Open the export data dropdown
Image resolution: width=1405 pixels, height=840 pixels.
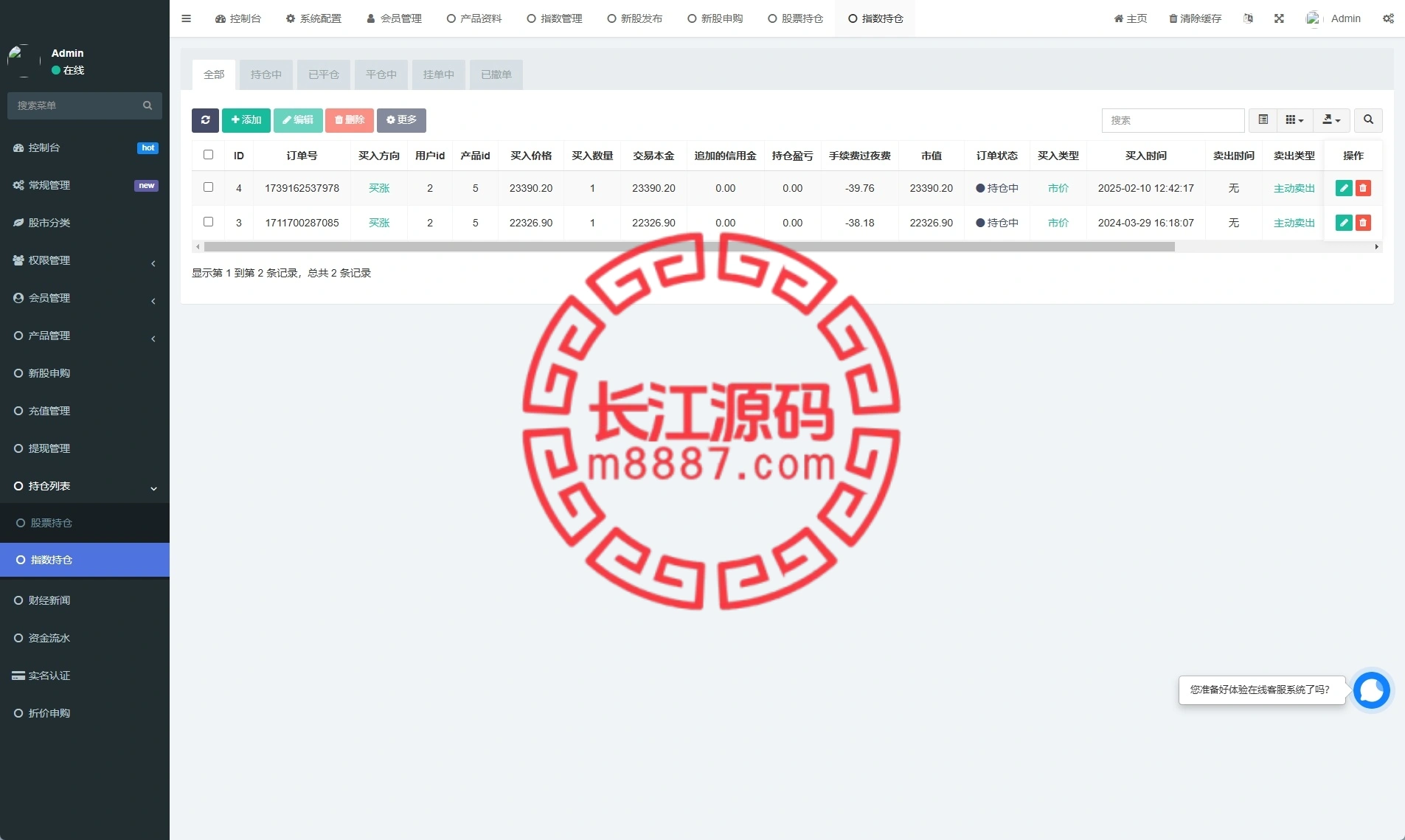click(1331, 120)
